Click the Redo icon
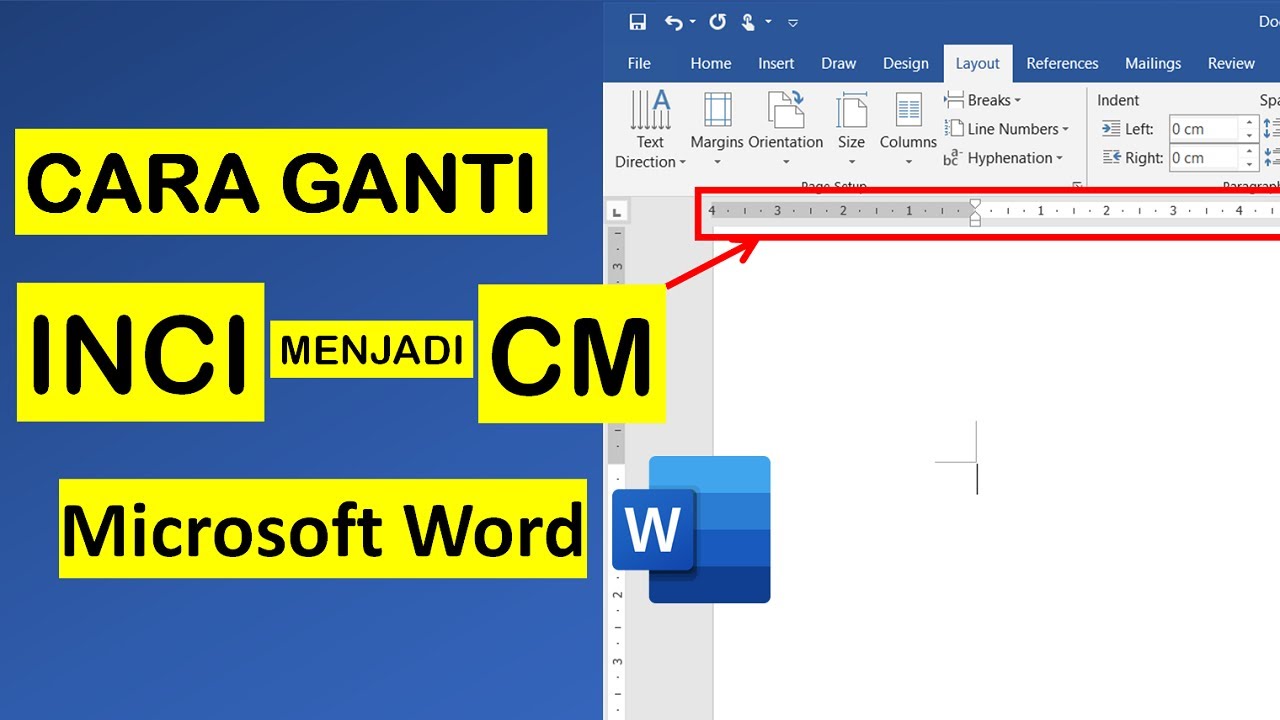The height and width of the screenshot is (720, 1280). pos(717,21)
